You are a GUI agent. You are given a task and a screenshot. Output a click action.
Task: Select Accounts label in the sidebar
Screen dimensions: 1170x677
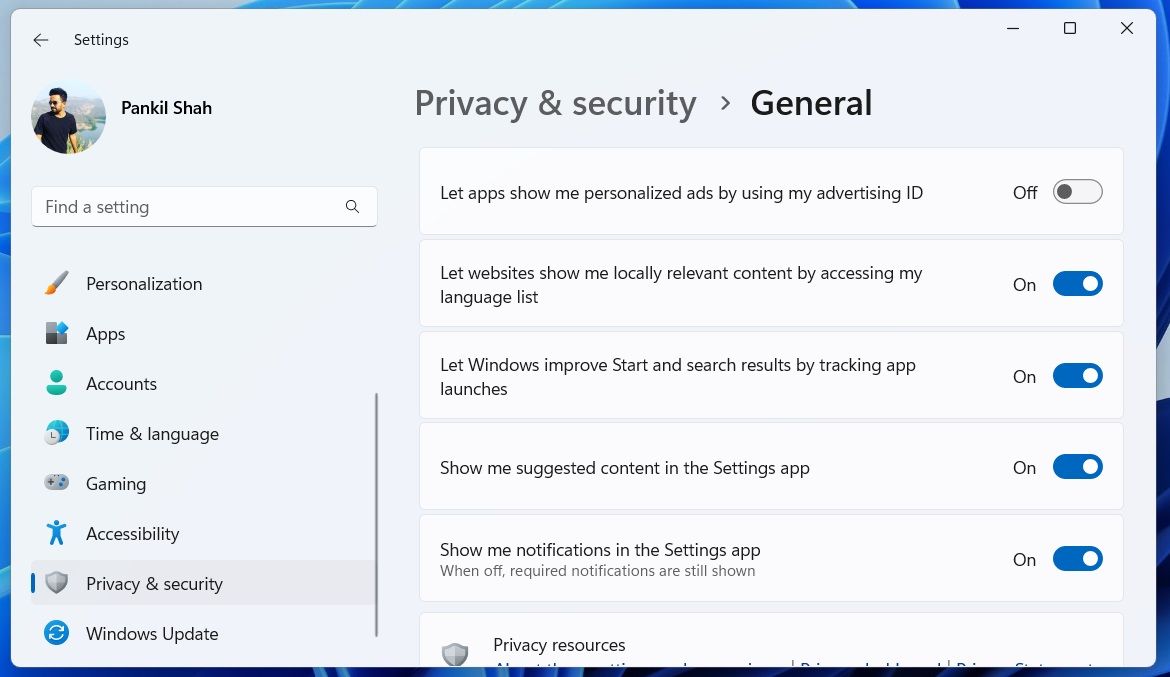click(x=122, y=384)
